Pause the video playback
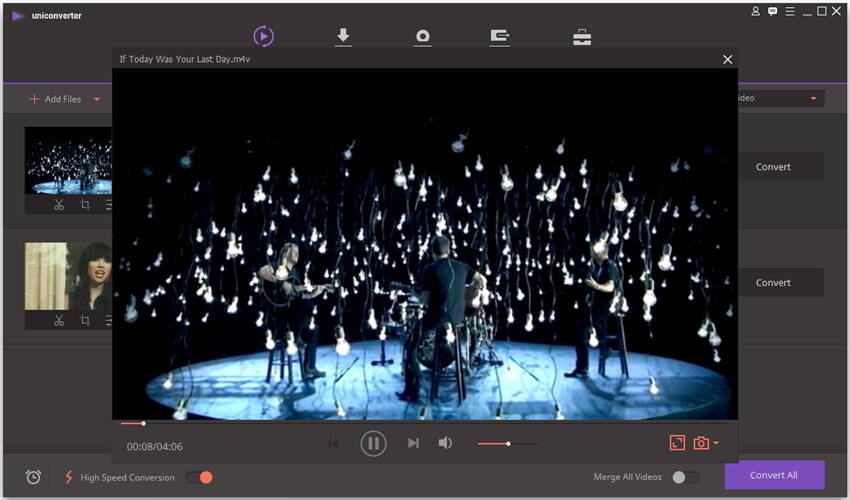850x500 pixels. (x=374, y=444)
